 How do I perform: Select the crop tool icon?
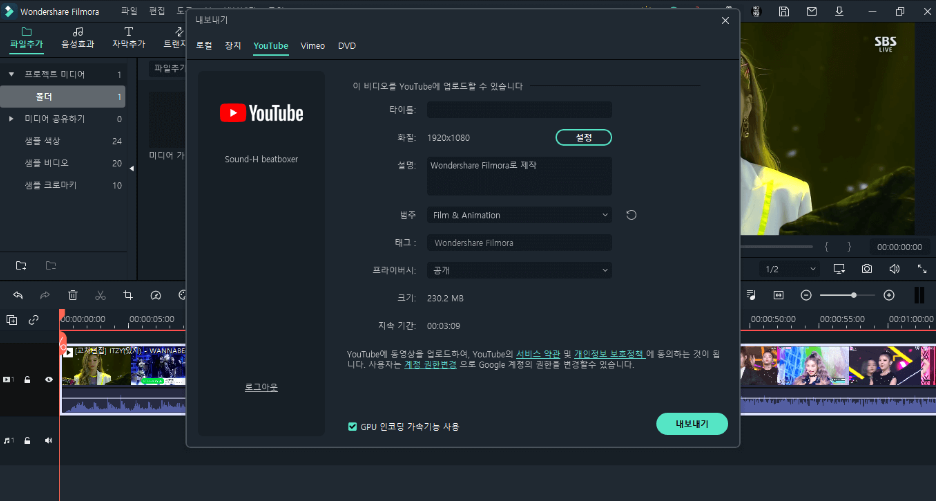[128, 295]
